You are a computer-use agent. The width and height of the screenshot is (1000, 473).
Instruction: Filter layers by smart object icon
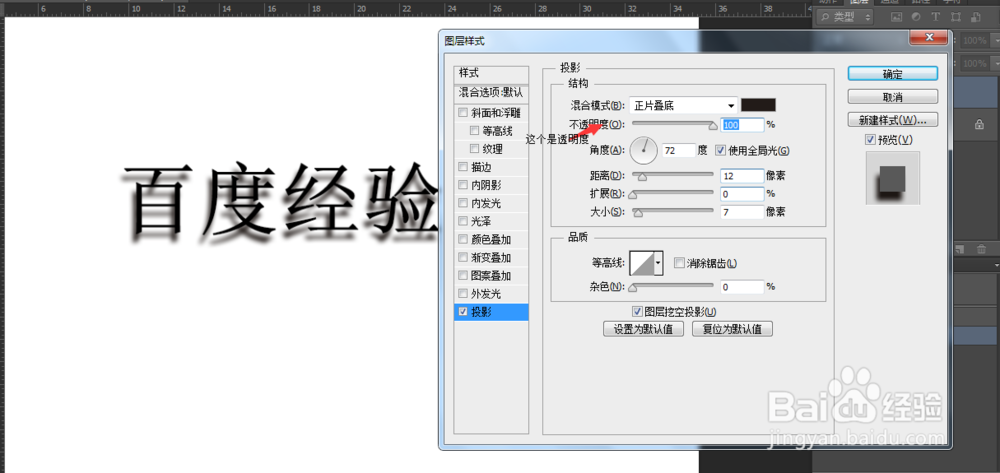[x=974, y=17]
